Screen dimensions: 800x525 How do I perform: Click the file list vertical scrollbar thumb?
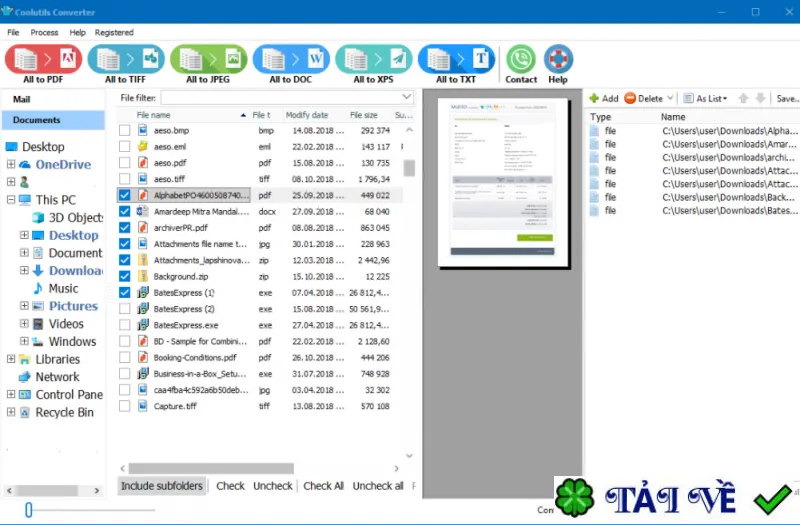pyautogui.click(x=409, y=168)
